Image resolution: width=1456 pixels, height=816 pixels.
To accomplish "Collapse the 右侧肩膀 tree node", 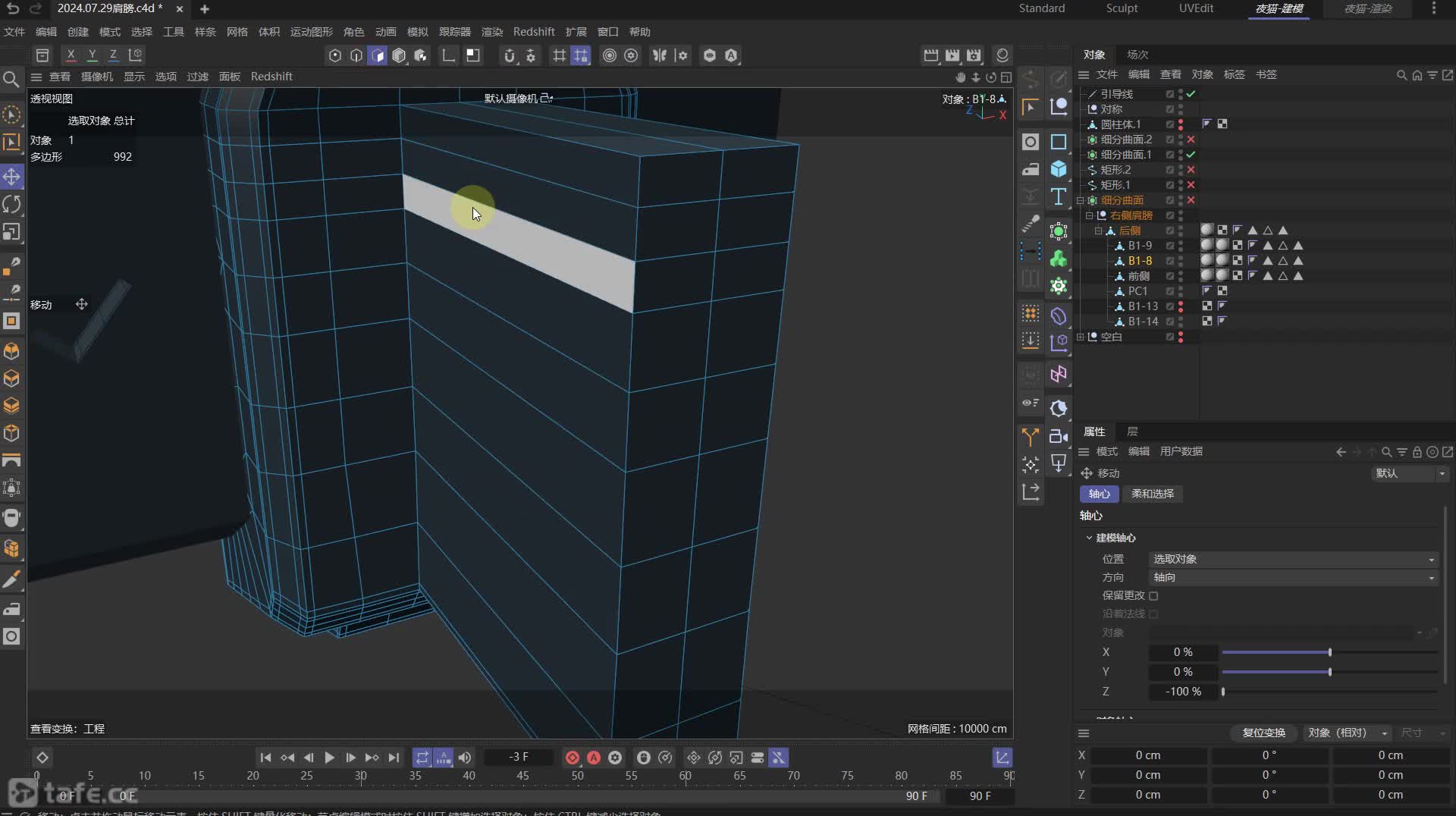I will click(1090, 215).
